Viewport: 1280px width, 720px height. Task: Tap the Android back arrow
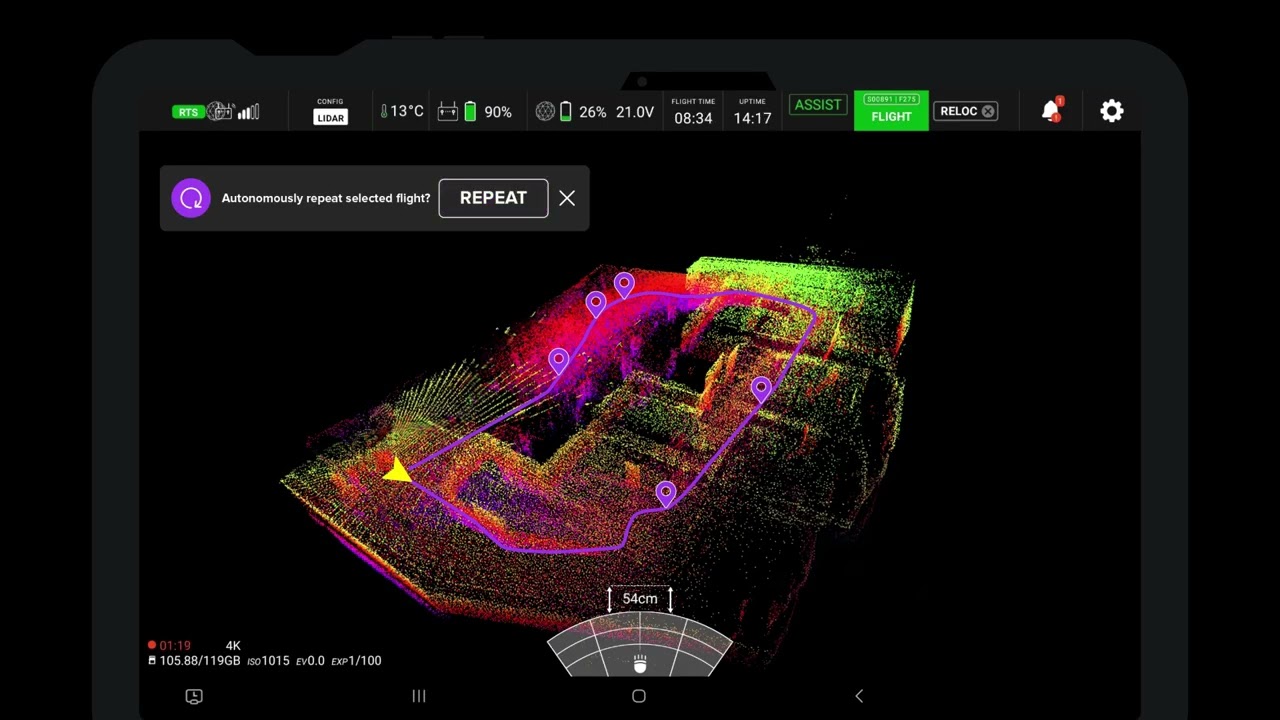(859, 696)
